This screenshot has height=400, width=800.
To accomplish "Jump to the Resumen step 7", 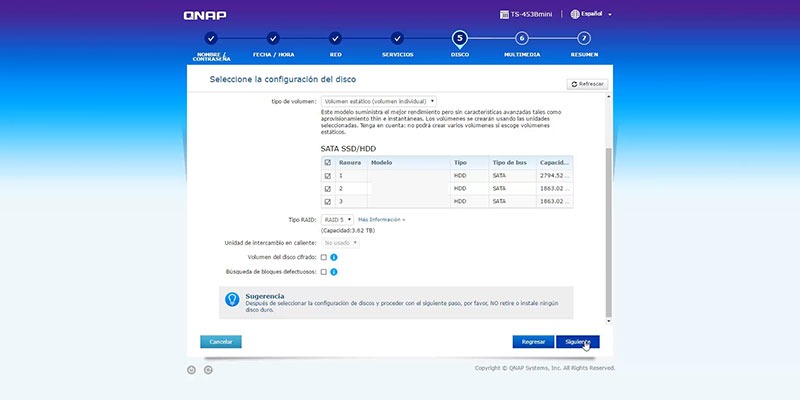I will pos(584,45).
